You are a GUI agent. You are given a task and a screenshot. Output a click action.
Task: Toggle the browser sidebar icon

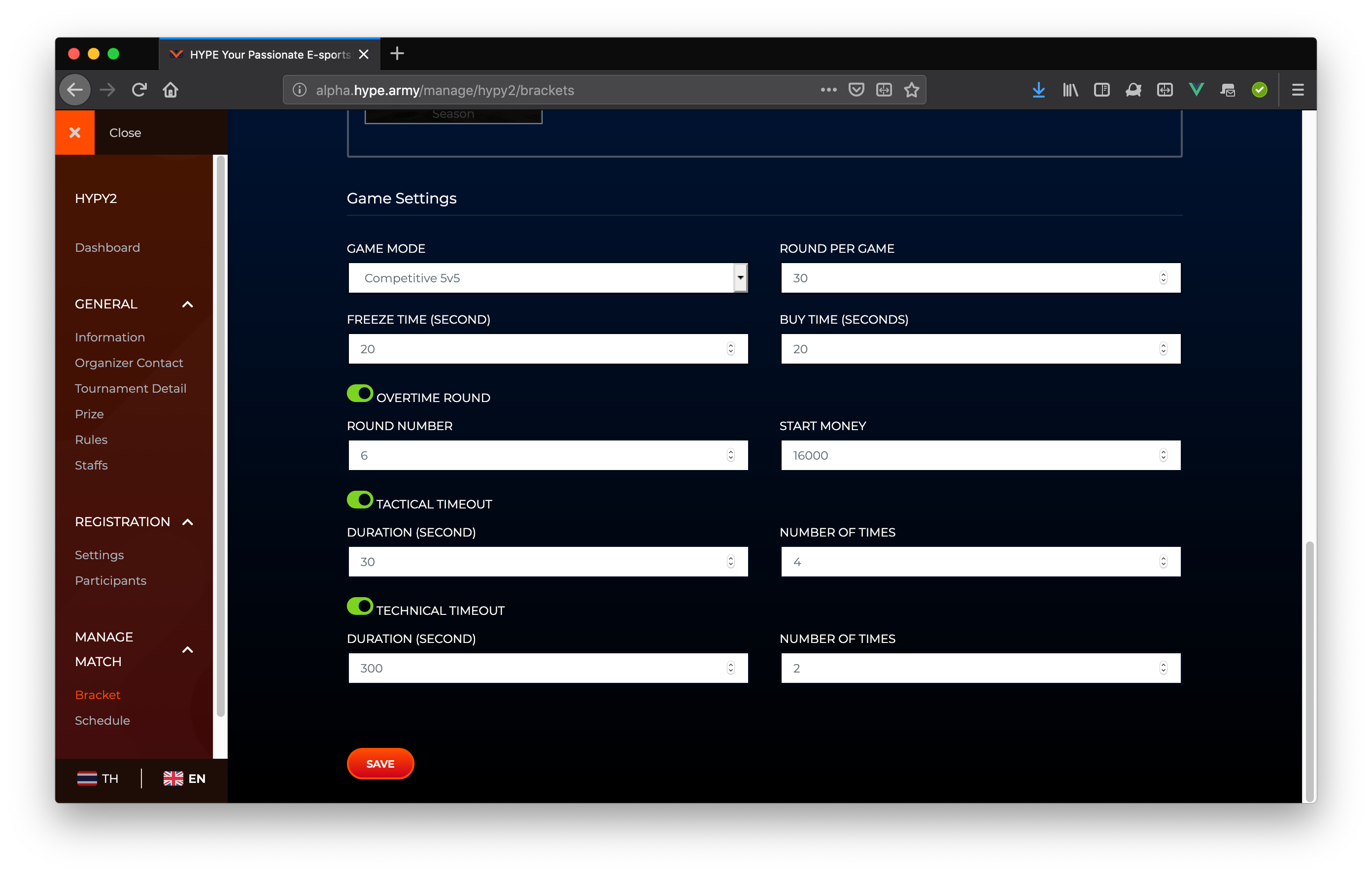pos(1102,90)
